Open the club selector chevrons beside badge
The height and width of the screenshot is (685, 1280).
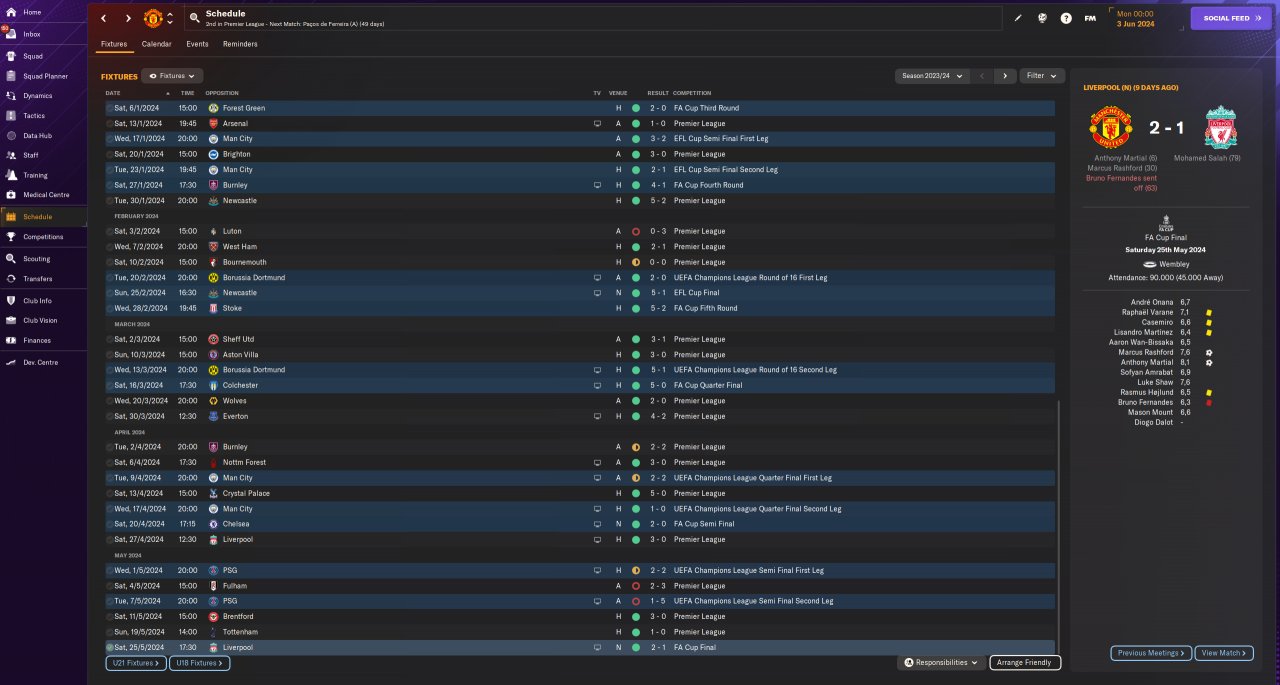point(170,18)
